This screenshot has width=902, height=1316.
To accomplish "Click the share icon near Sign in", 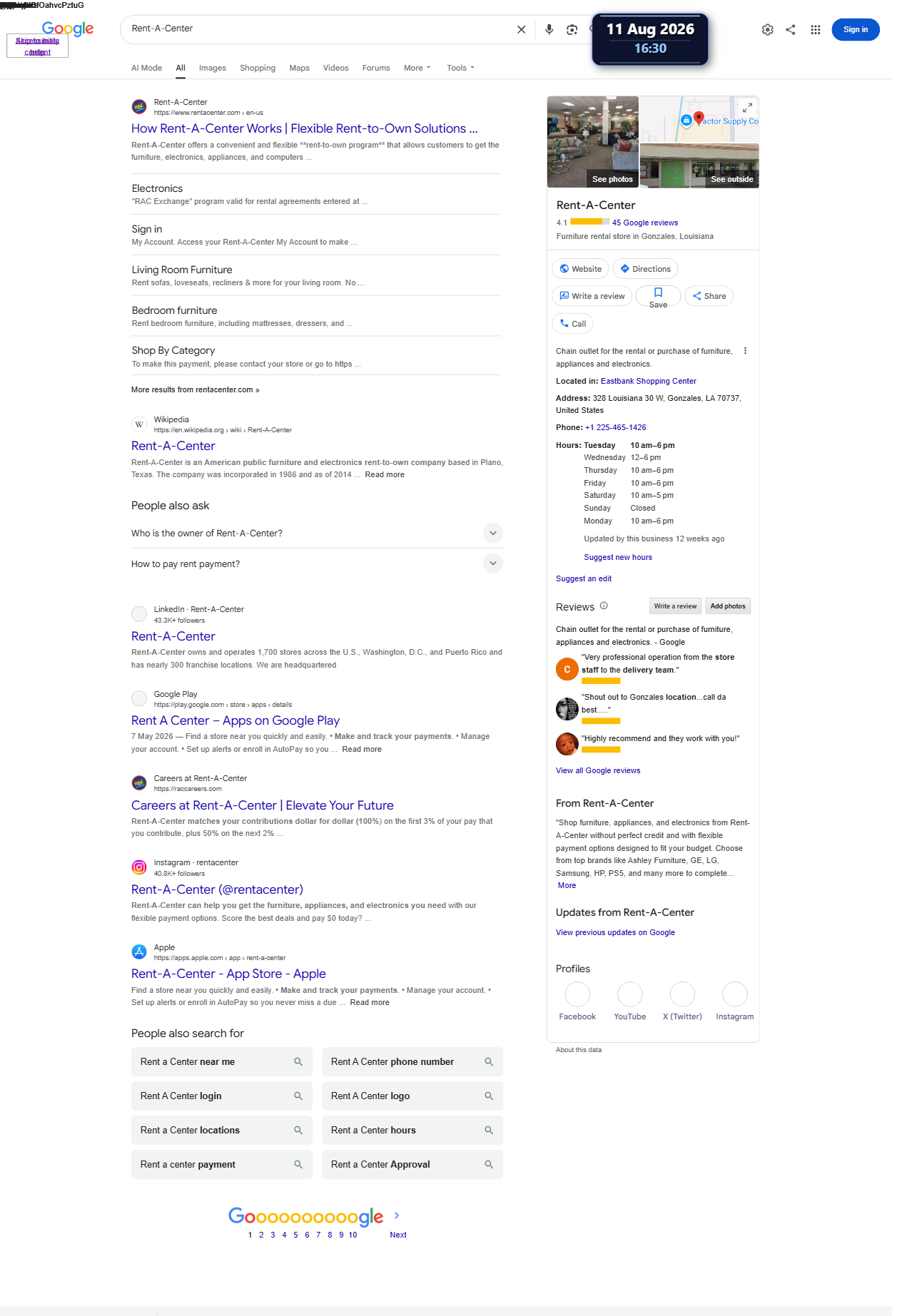I will pyautogui.click(x=791, y=29).
